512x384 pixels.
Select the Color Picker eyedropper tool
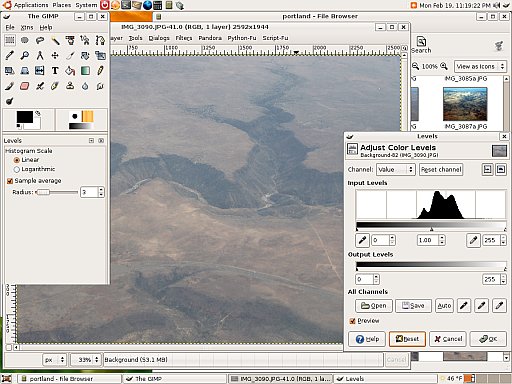pos(10,55)
